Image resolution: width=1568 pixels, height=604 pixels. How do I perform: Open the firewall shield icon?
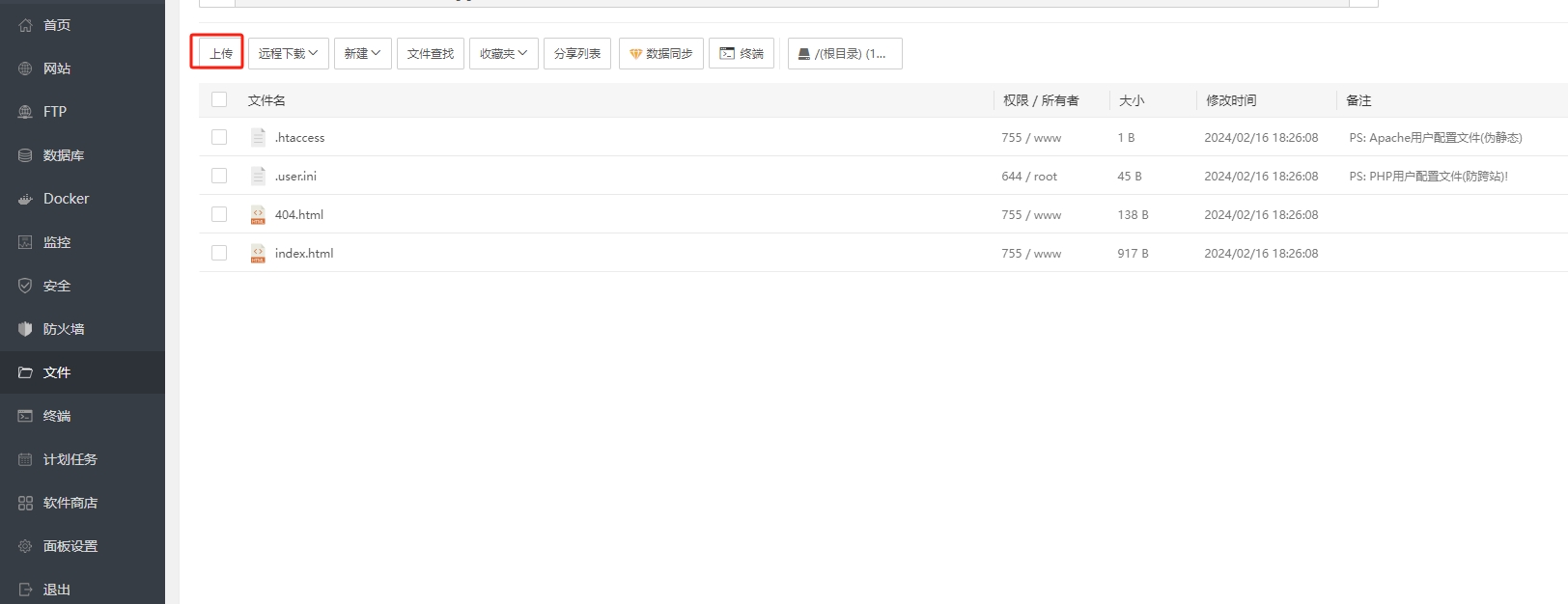tap(25, 329)
